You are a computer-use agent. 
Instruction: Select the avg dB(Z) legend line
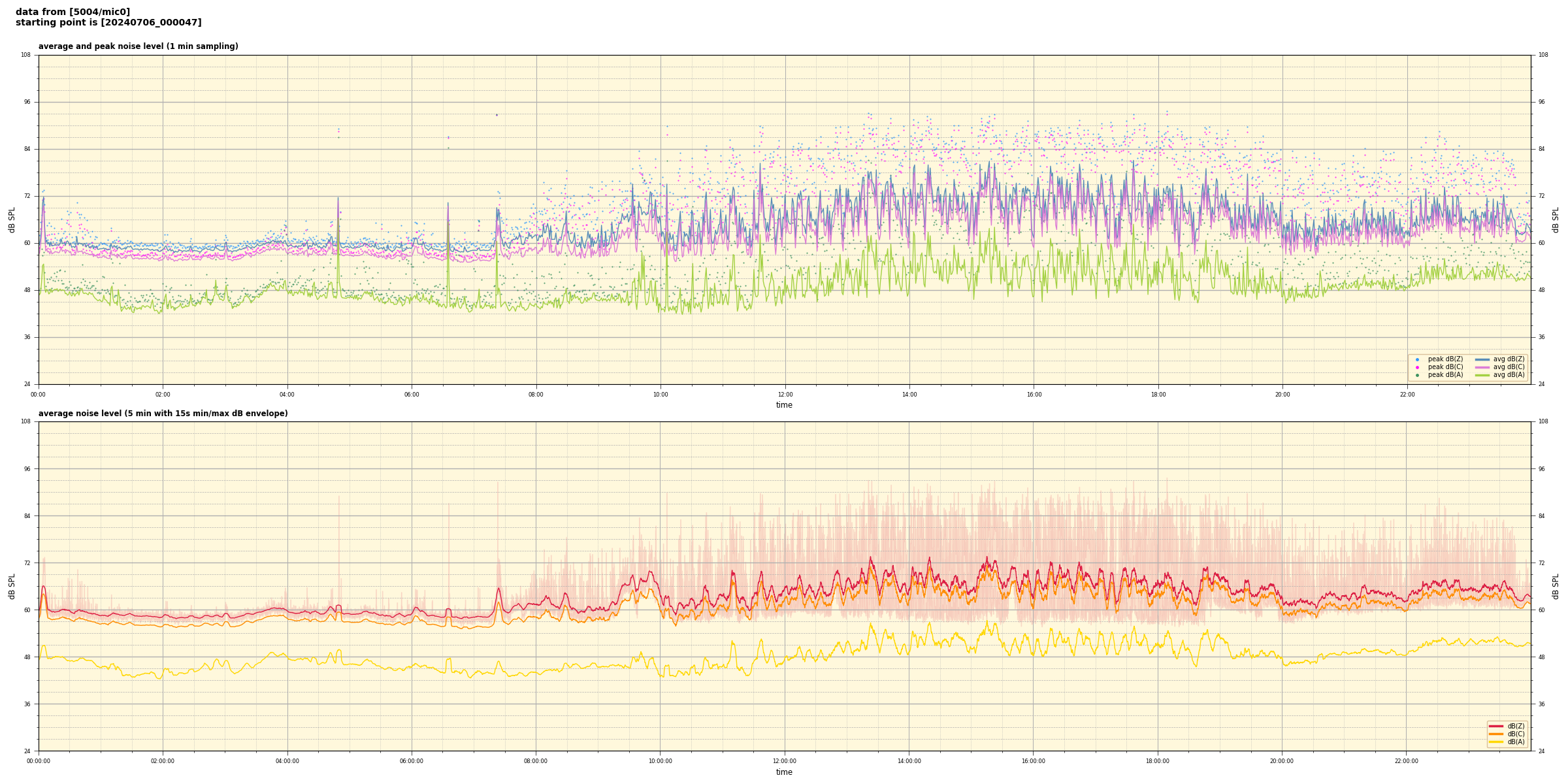coord(1482,359)
